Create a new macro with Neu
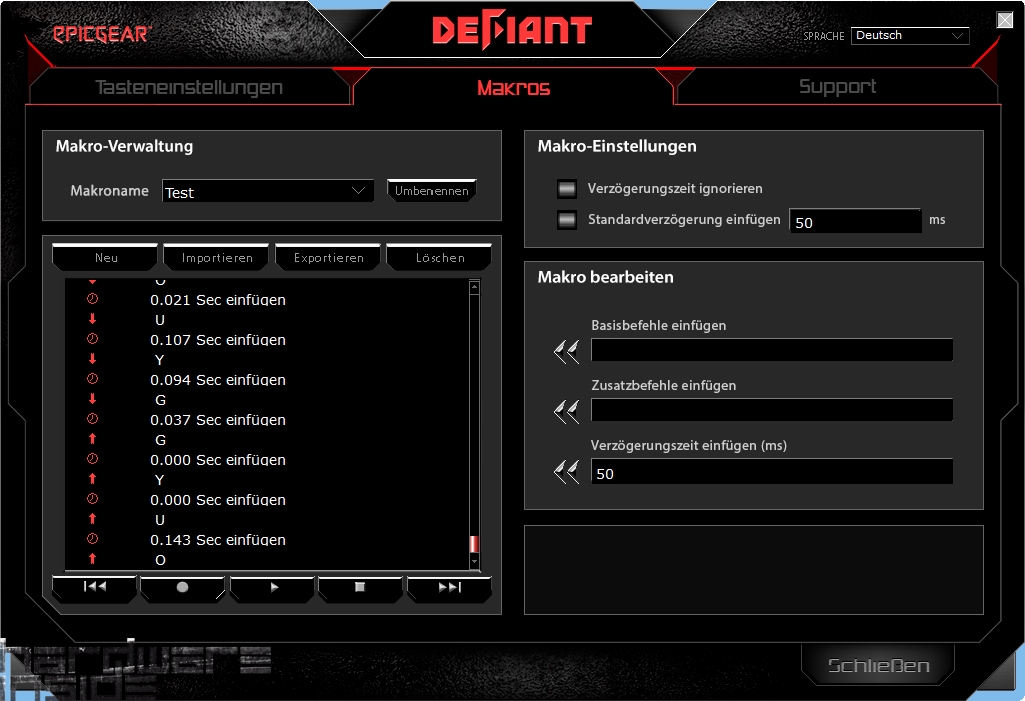Viewport: 1025px width, 701px height. [105, 257]
